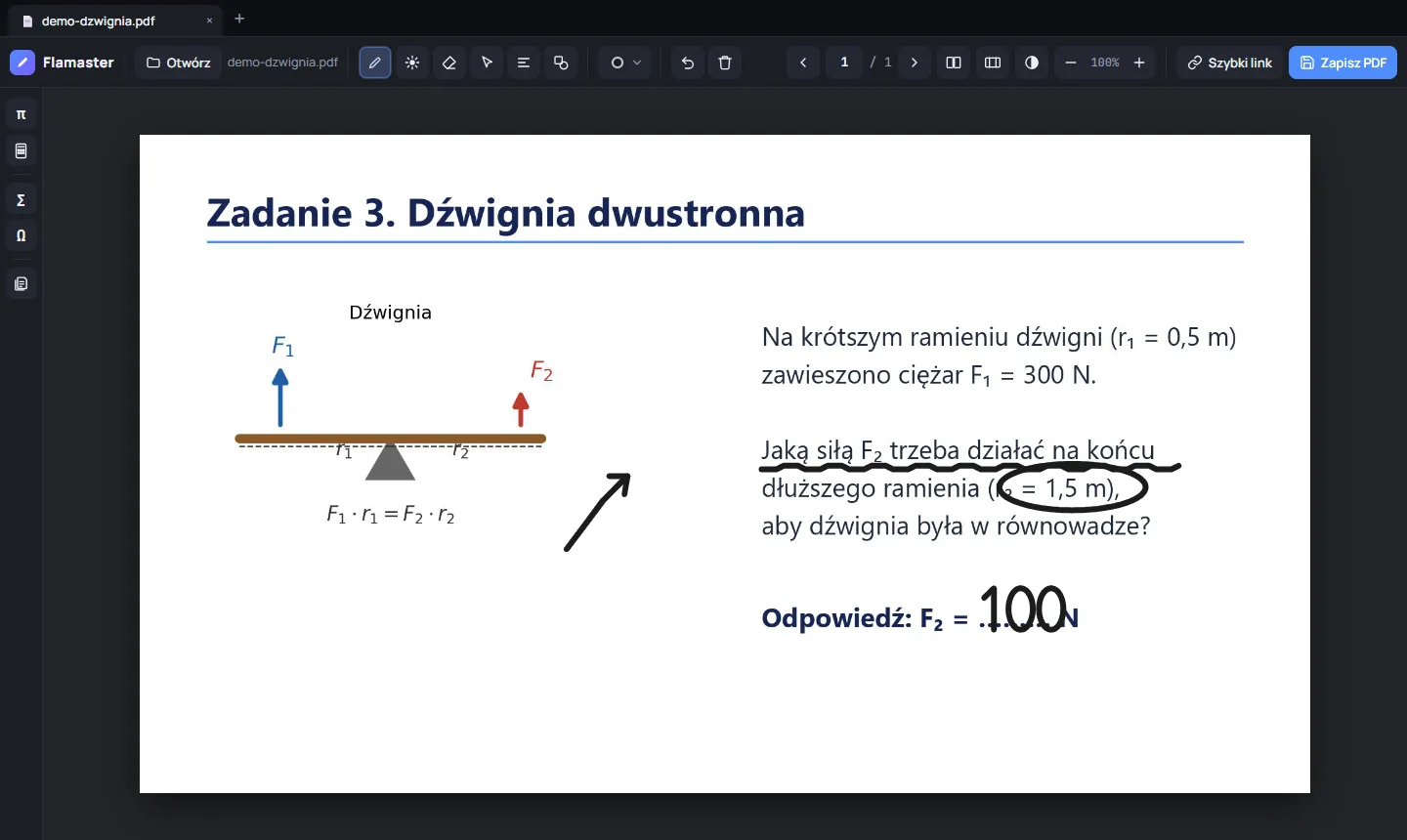
Task: Save with the Zapisz PDF button
Action: pos(1343,63)
